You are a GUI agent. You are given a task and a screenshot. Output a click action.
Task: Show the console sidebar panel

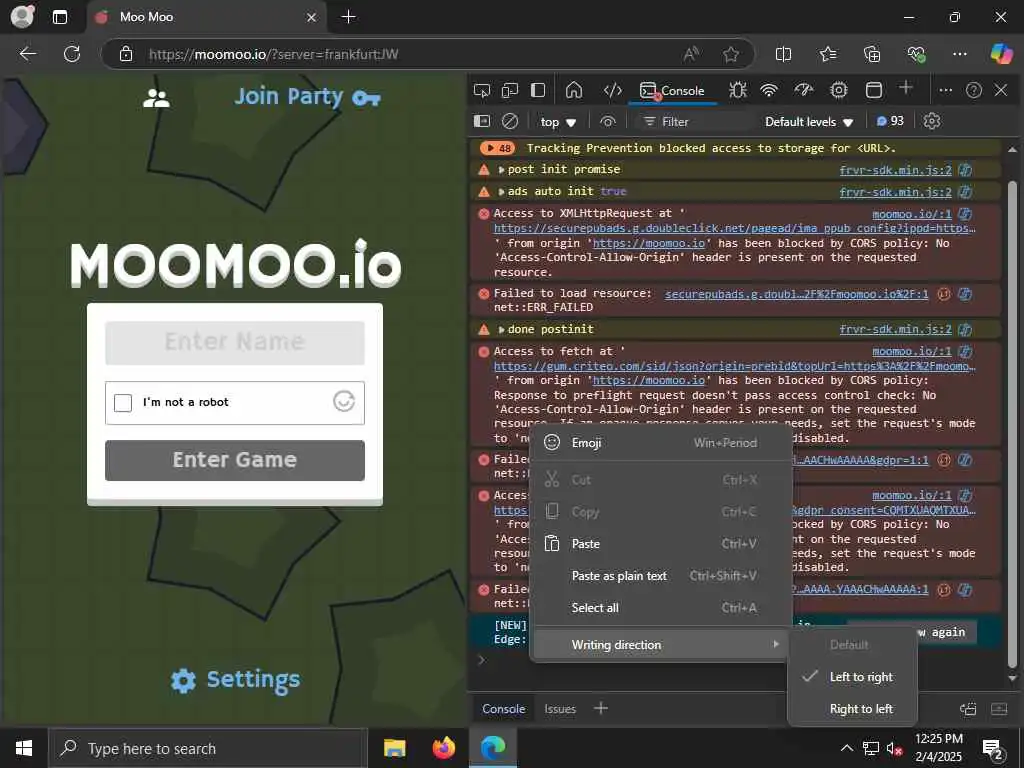click(481, 121)
